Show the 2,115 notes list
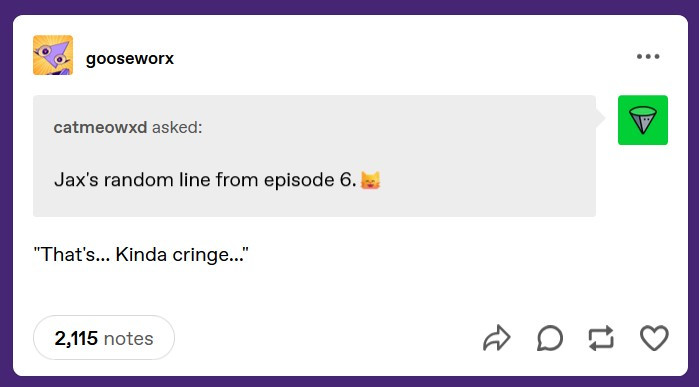This screenshot has width=699, height=387. (104, 338)
